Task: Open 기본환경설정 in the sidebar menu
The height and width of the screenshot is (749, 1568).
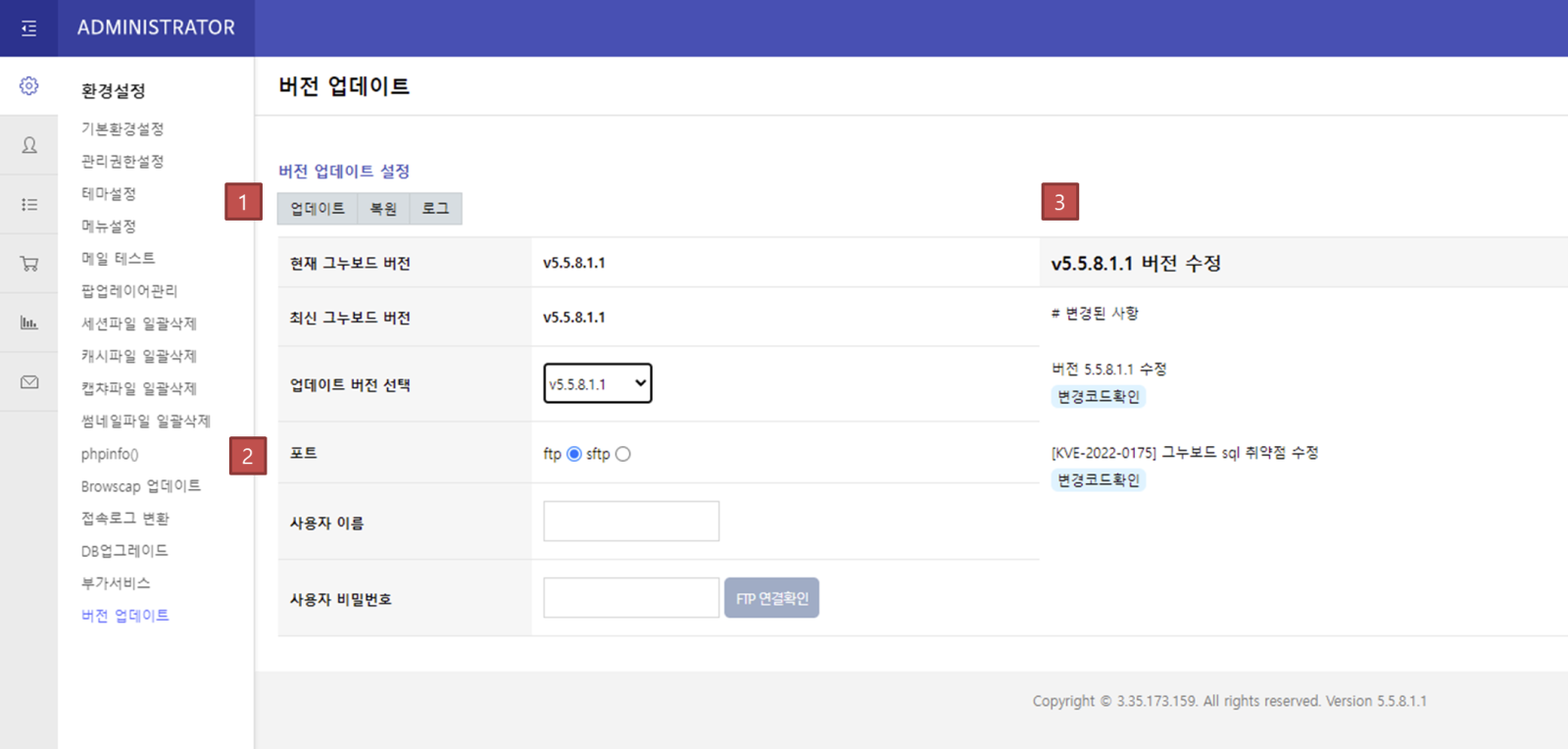Action: 122,129
